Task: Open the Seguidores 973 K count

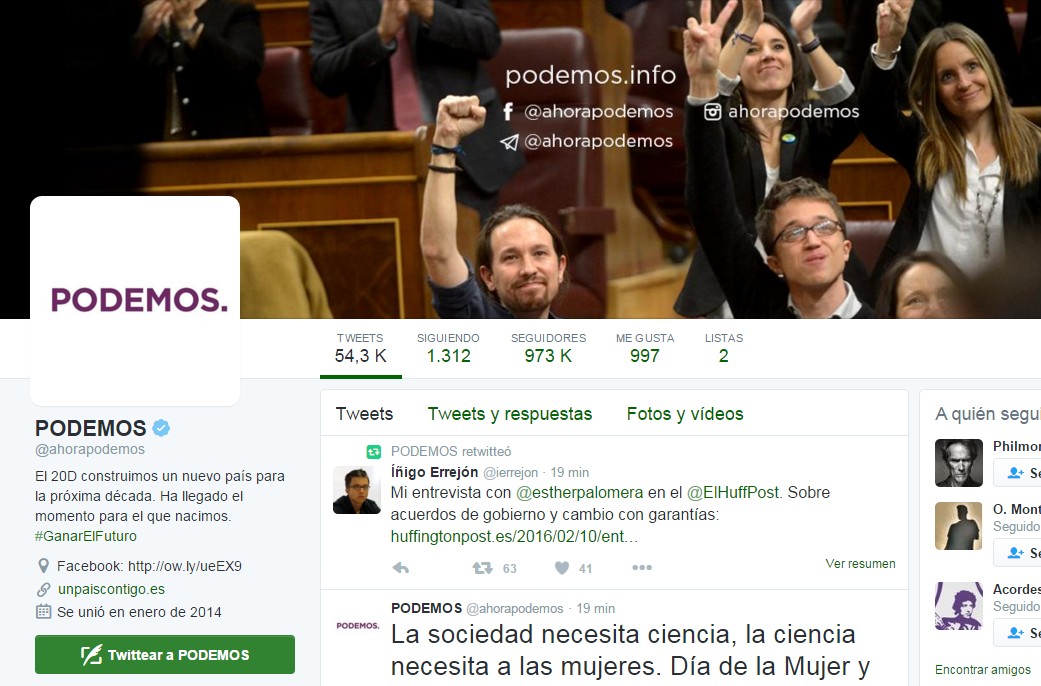Action: click(548, 349)
